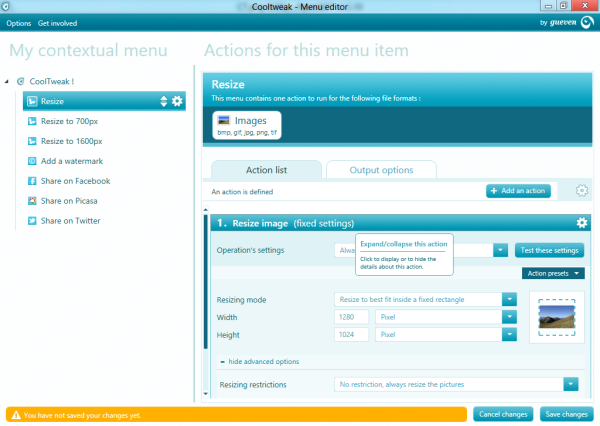Open the Options menu
The image size is (600, 426).
[18, 23]
